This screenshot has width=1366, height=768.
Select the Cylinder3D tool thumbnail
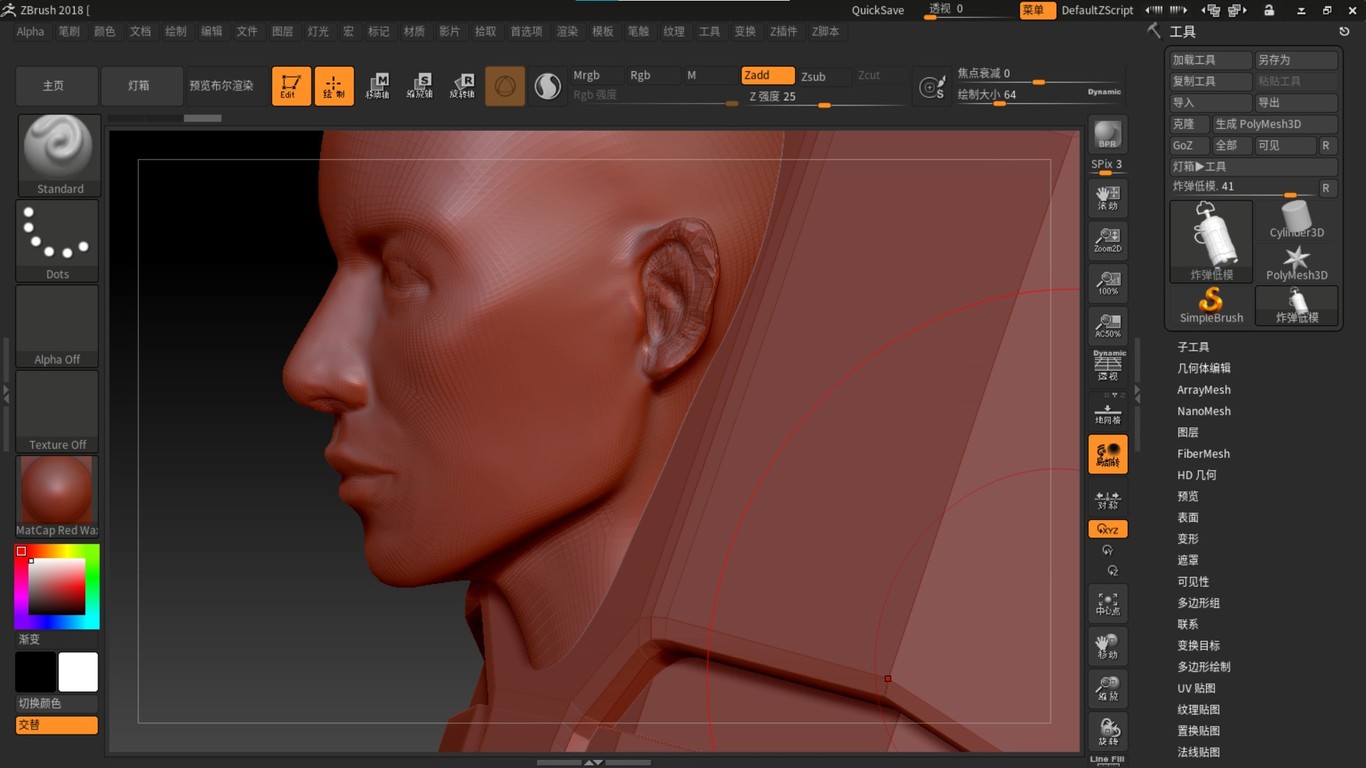pyautogui.click(x=1297, y=220)
